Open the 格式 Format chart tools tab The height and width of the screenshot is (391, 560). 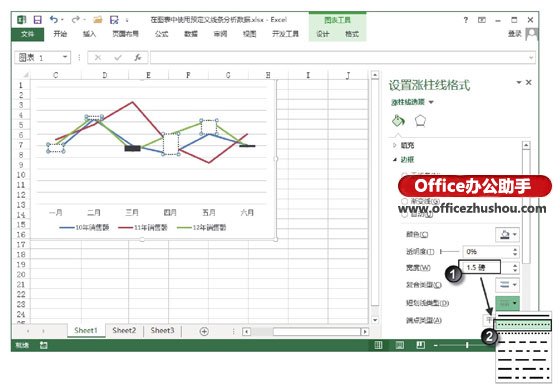click(352, 34)
